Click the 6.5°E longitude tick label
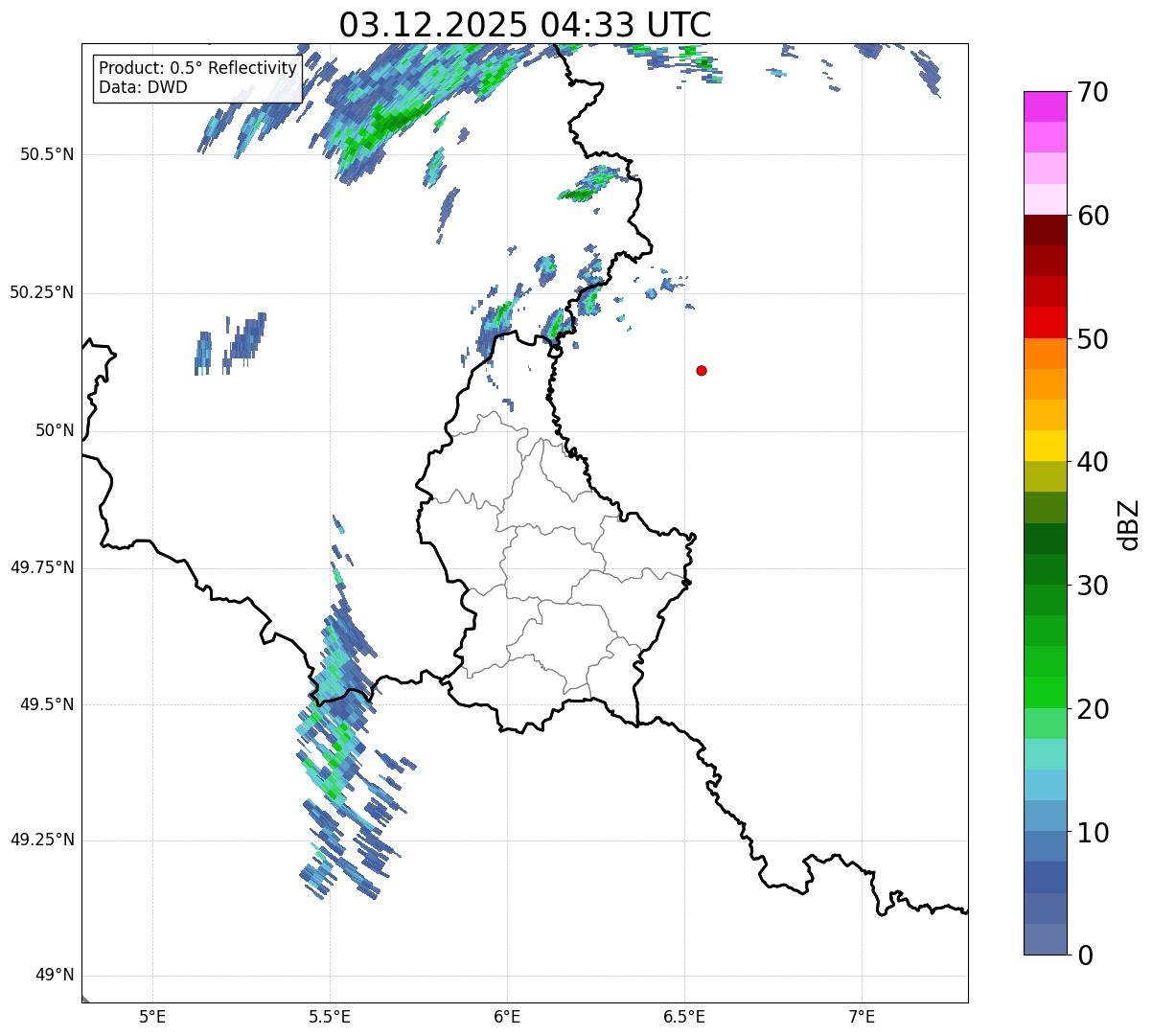Image resolution: width=1152 pixels, height=1036 pixels. [x=684, y=1016]
